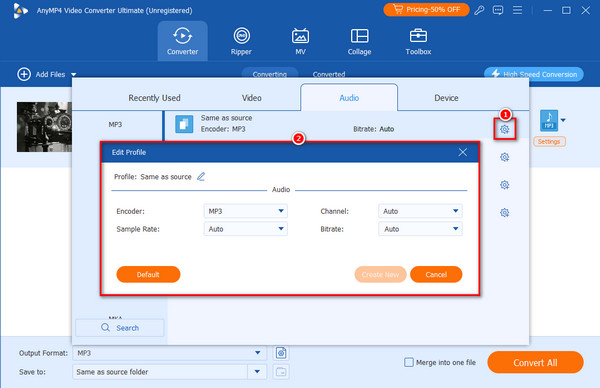Expand the MP3 format icon dropdown arrow
This screenshot has width=600, height=388.
point(563,120)
